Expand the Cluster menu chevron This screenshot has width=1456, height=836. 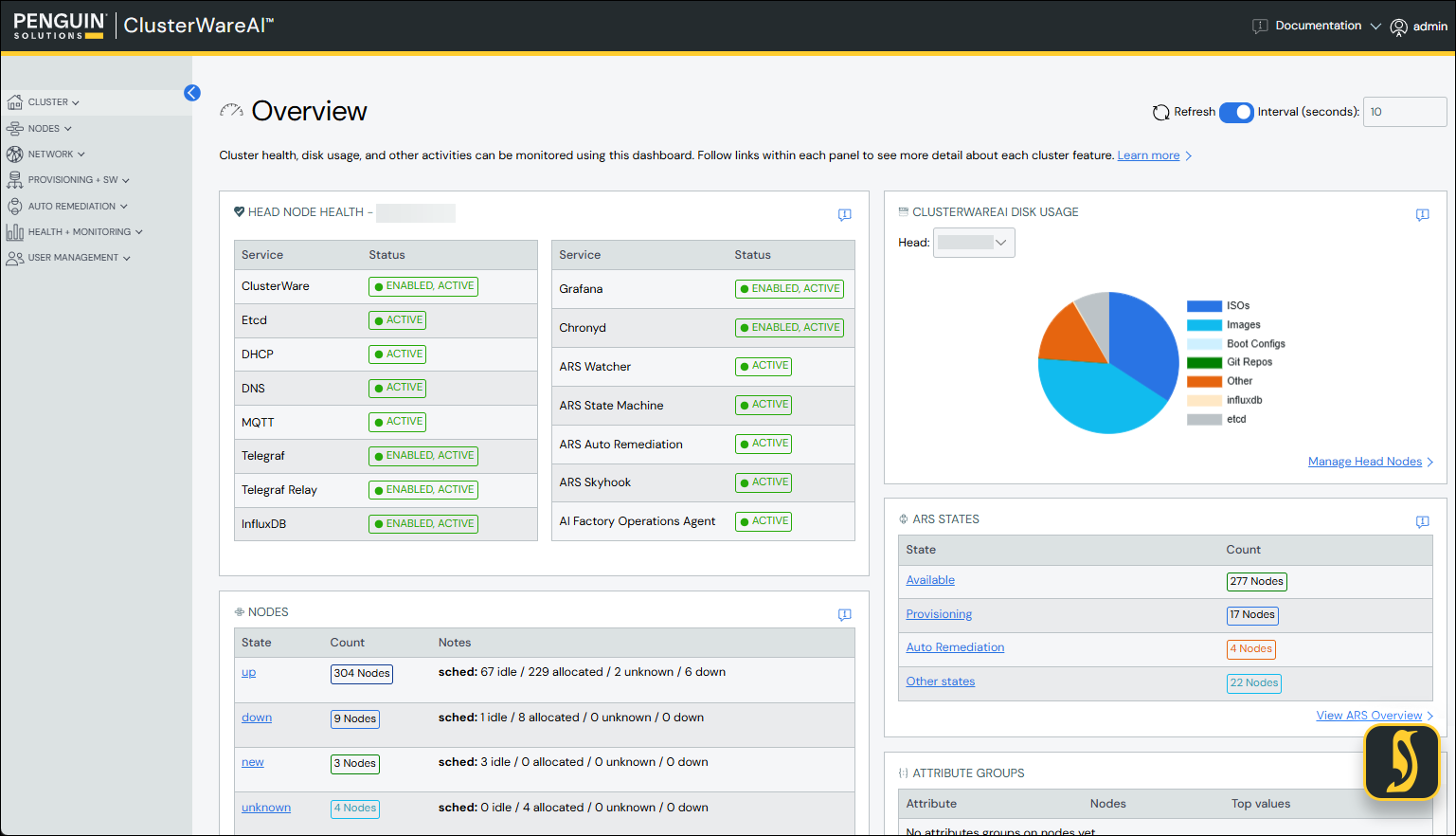(76, 102)
